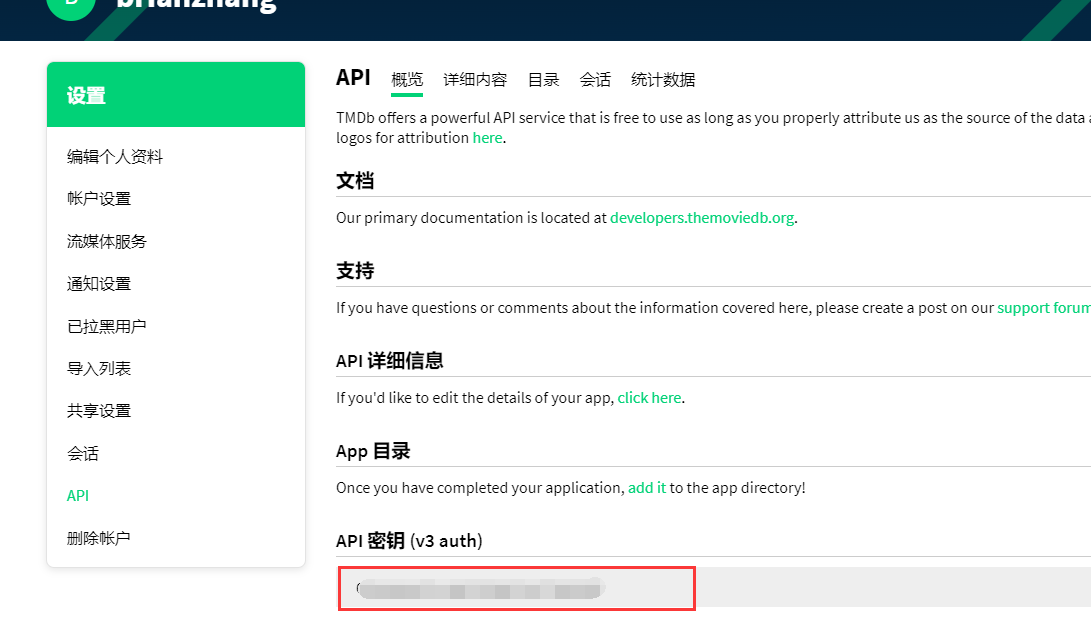Image resolution: width=1091 pixels, height=641 pixels.
Task: Go to 共享设置 in the sidebar
Action: [x=99, y=411]
